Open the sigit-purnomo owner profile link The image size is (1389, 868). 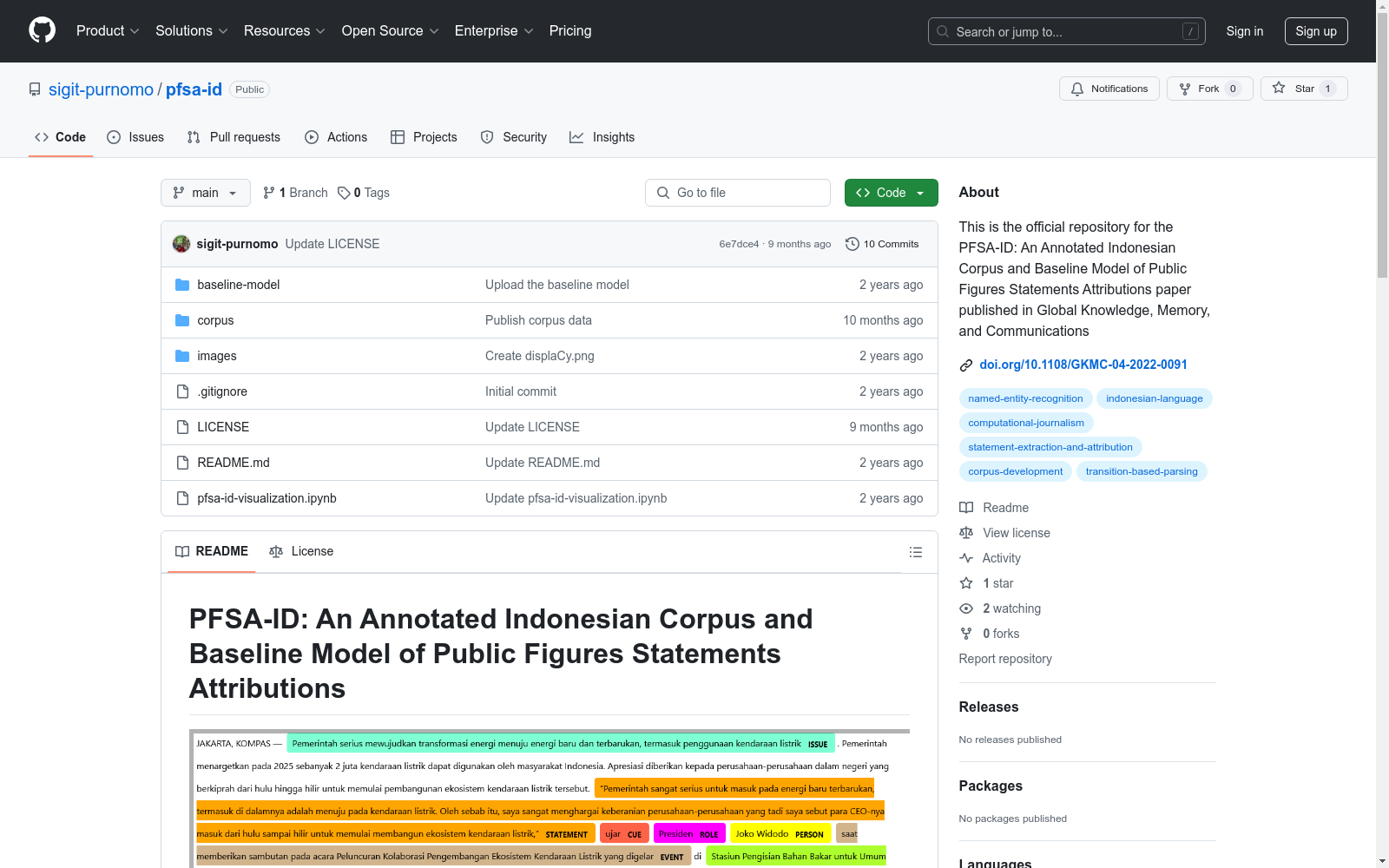[x=101, y=89]
